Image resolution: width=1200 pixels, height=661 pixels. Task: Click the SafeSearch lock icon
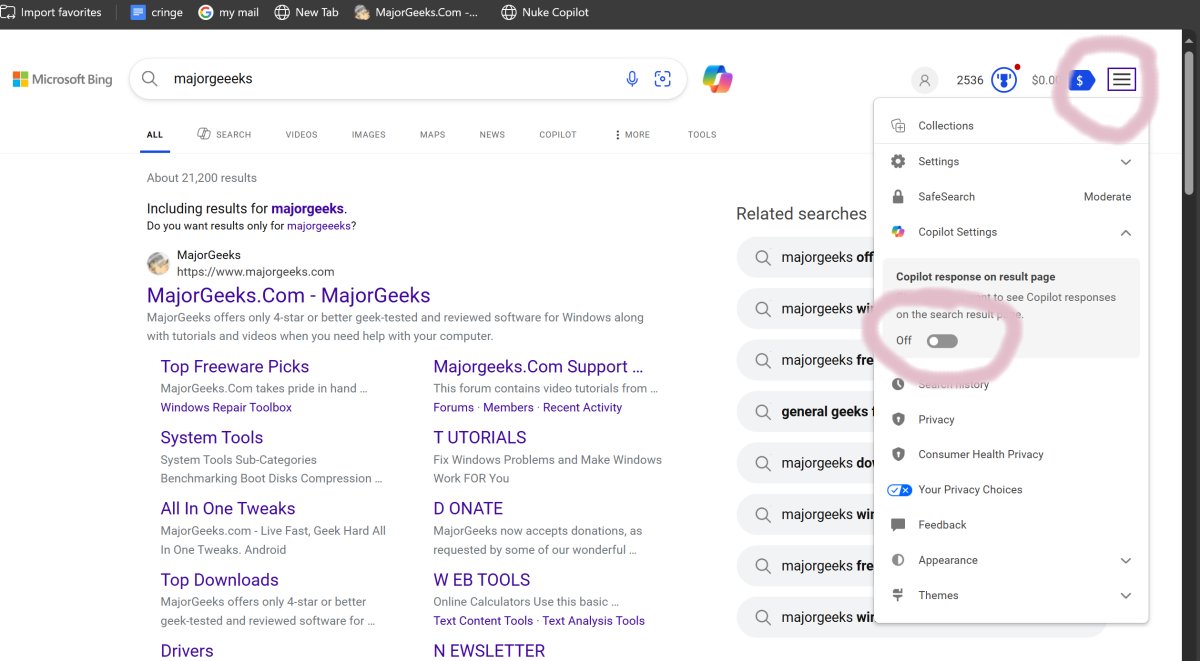[x=898, y=197]
